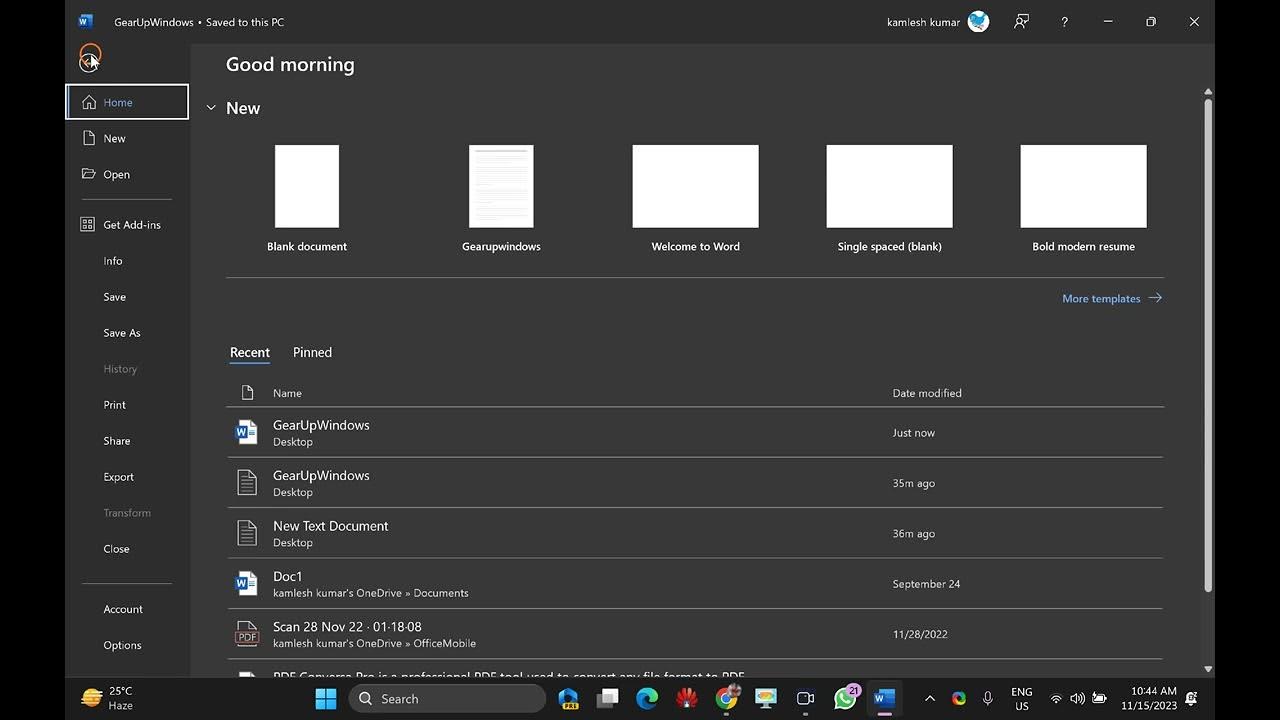Click the microphone icon in system tray
This screenshot has height=720, width=1280.
pyautogui.click(x=987, y=699)
